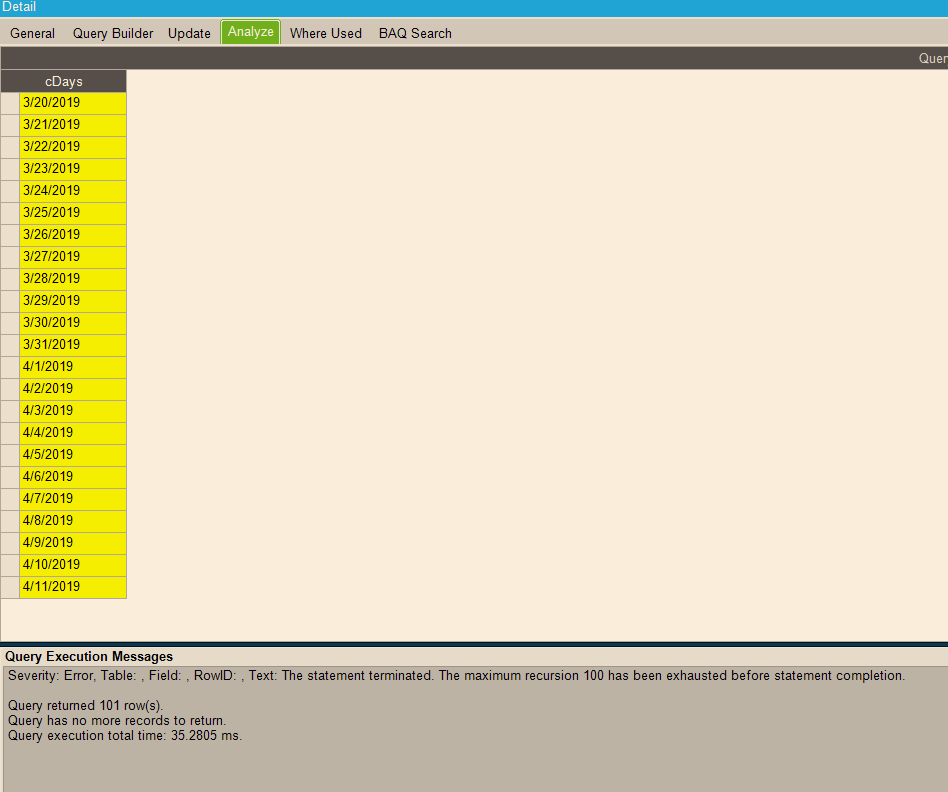This screenshot has height=792, width=948.
Task: Select the 3/30/2019 cell
Action: 73,323
